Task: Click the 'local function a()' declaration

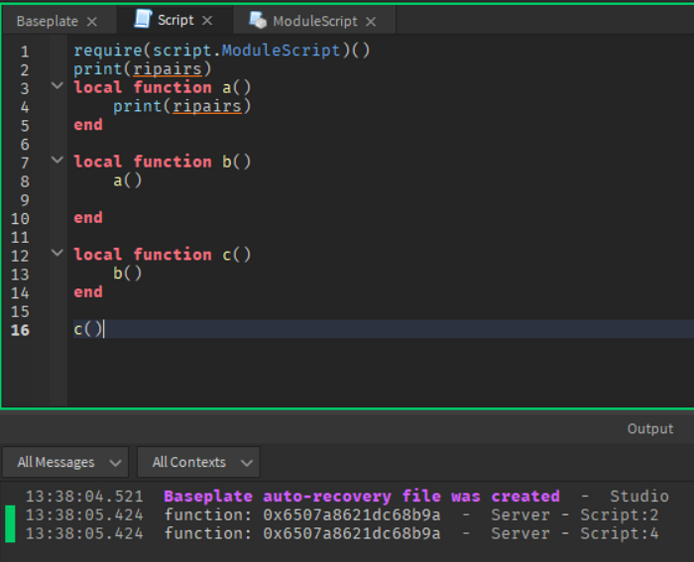Action: point(162,87)
